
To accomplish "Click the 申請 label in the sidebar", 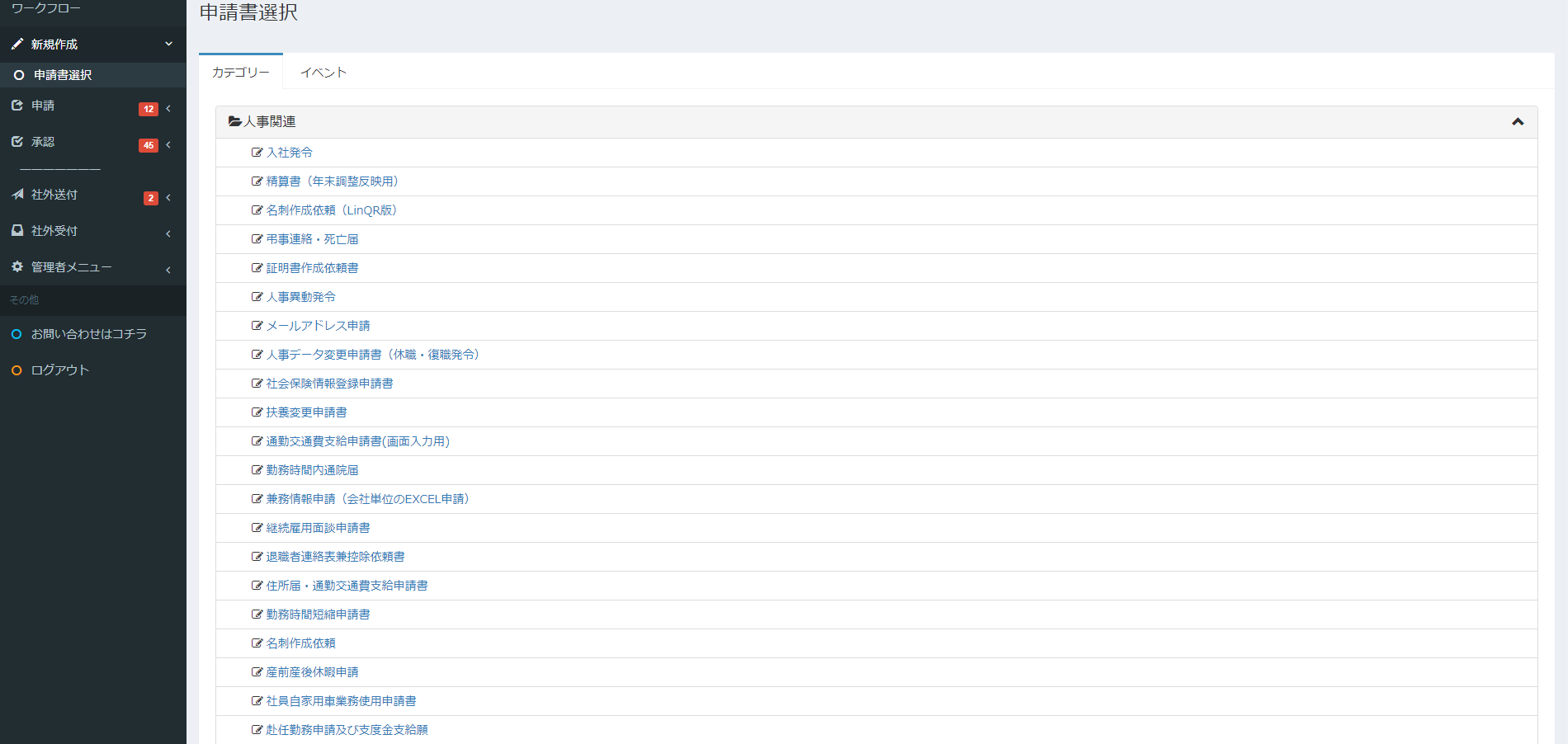I will [43, 106].
